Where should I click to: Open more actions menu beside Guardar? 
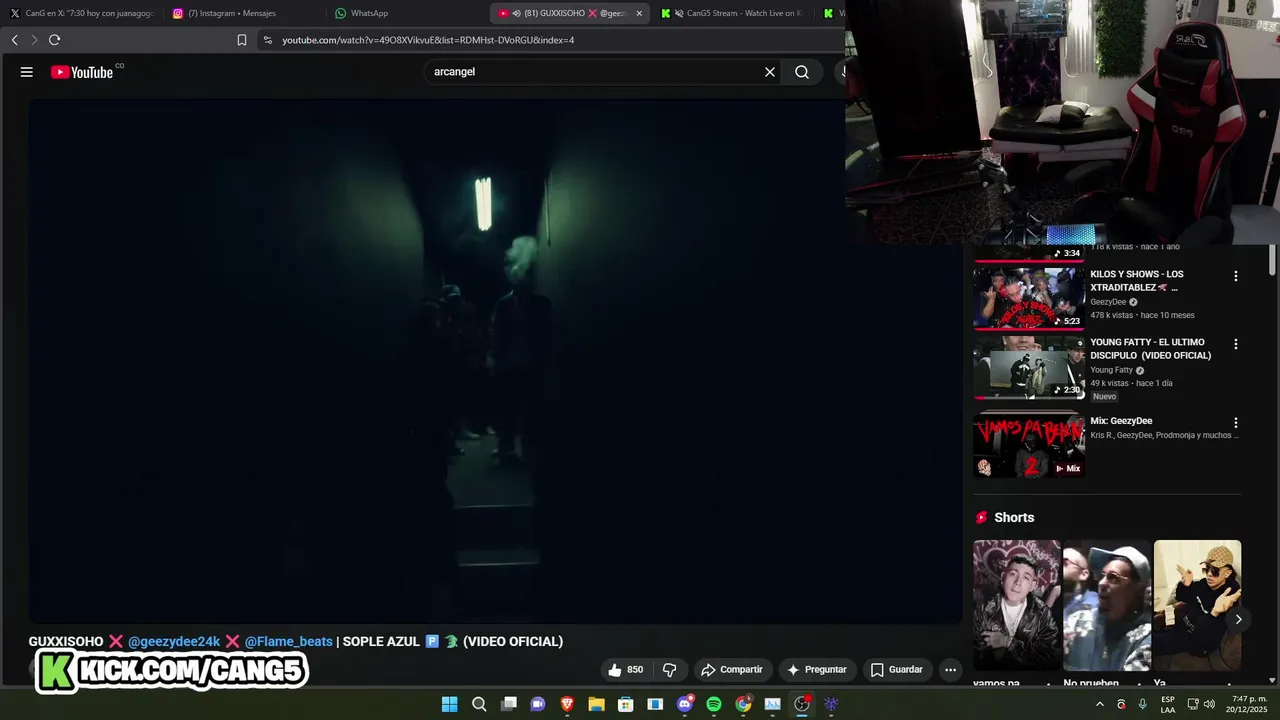pos(951,670)
